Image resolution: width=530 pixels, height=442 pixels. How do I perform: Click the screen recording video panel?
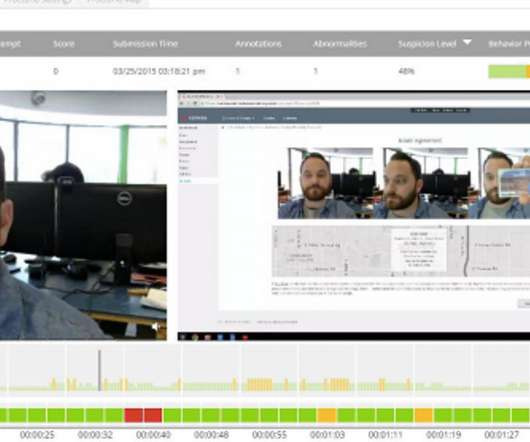click(354, 215)
